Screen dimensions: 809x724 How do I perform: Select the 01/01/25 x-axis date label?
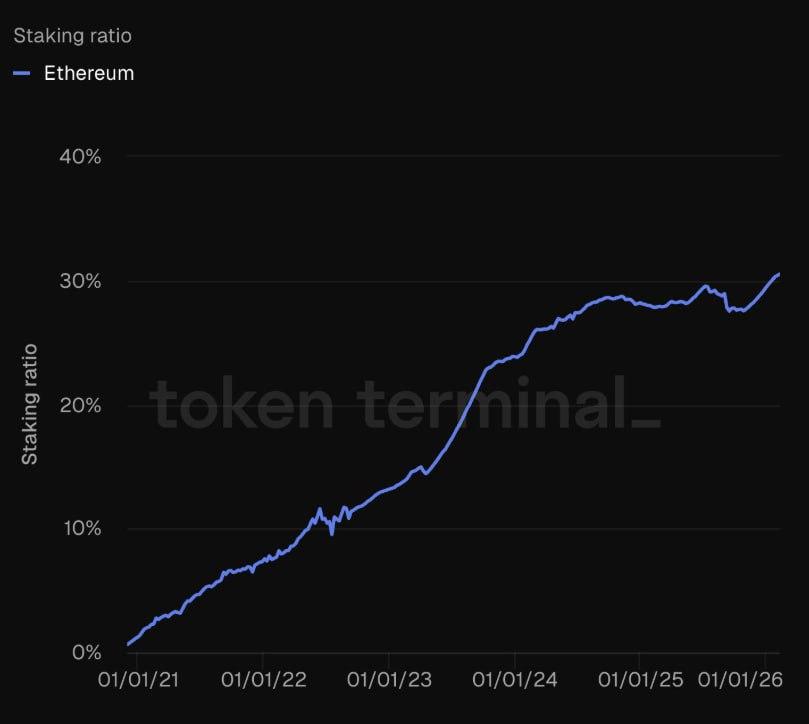[641, 681]
